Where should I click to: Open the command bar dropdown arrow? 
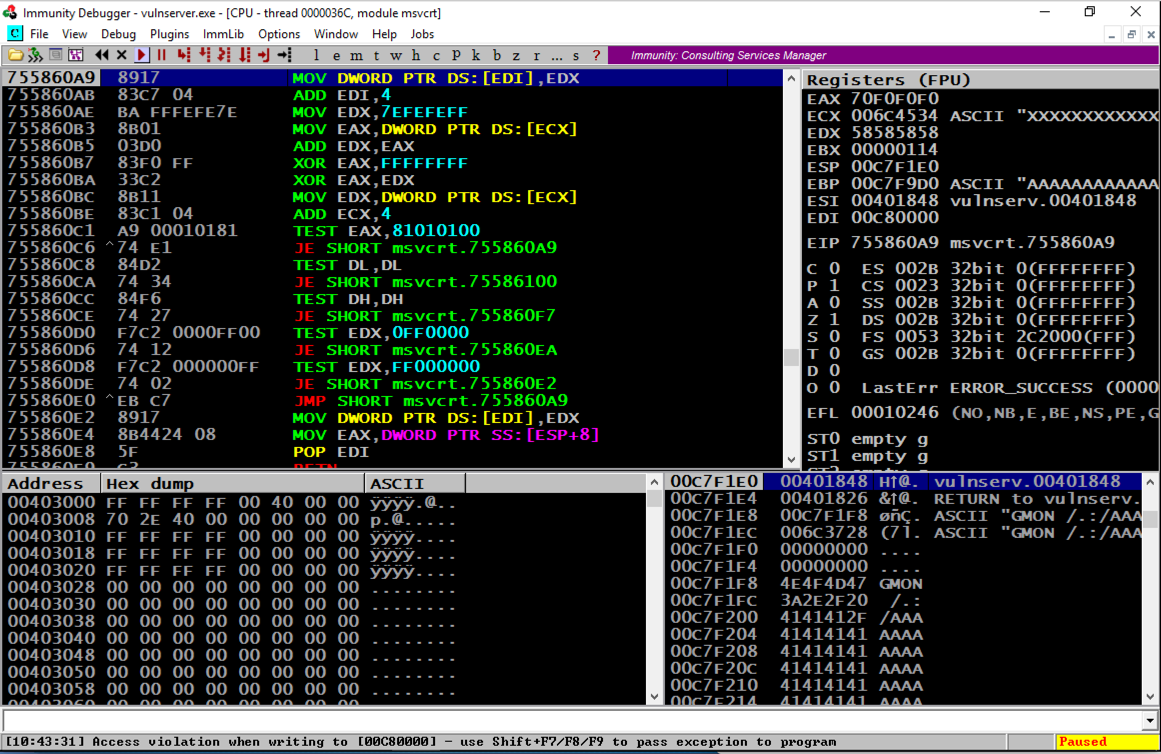pos(1149,720)
